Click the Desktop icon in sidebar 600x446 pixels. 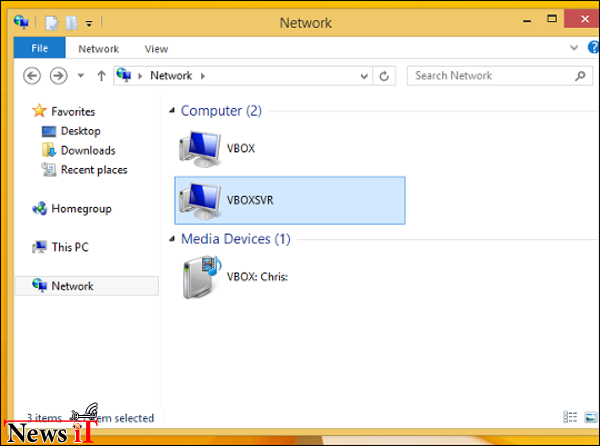tap(49, 131)
